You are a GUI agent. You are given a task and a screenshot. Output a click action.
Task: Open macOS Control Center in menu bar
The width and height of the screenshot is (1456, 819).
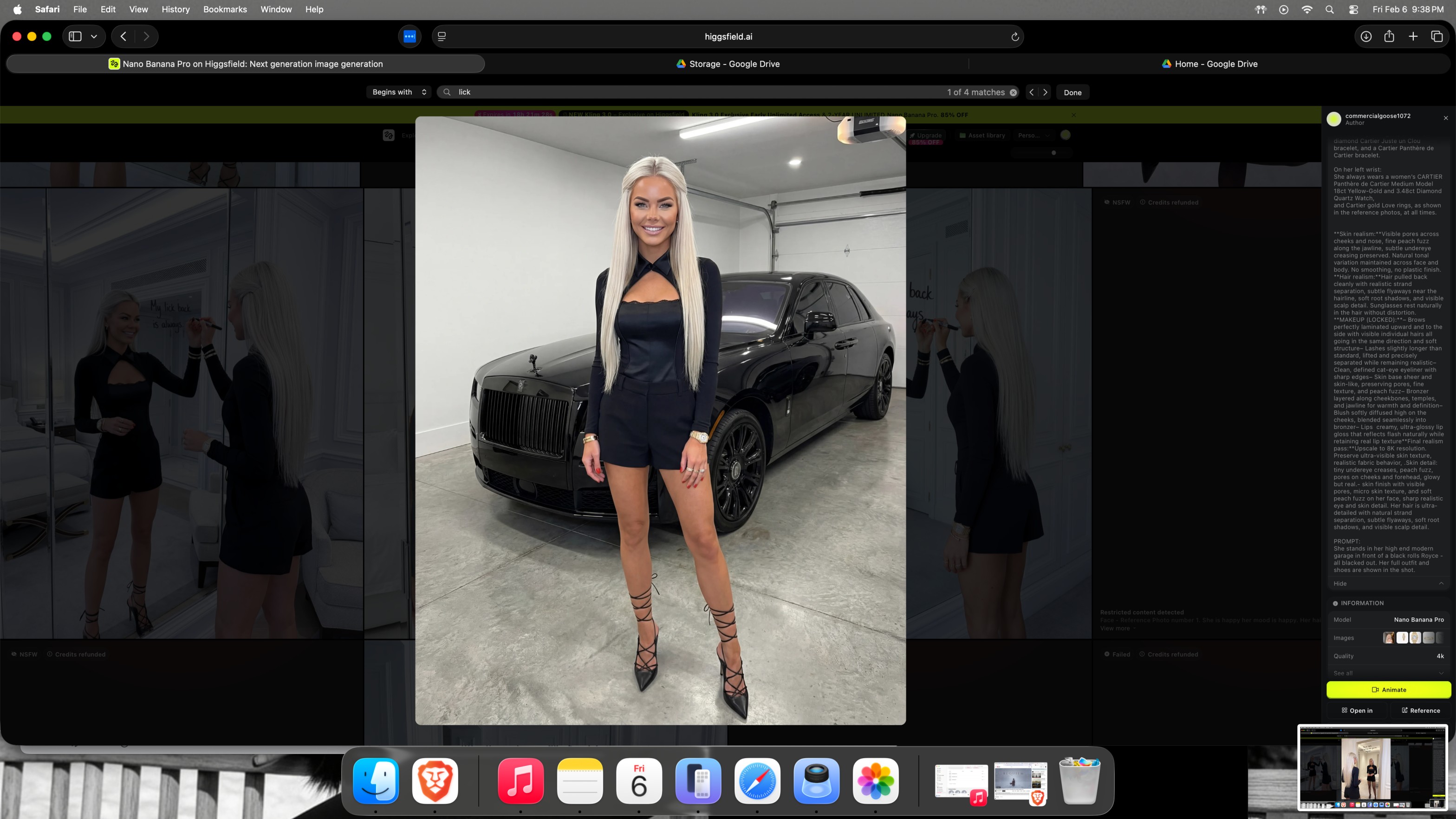(1353, 9)
